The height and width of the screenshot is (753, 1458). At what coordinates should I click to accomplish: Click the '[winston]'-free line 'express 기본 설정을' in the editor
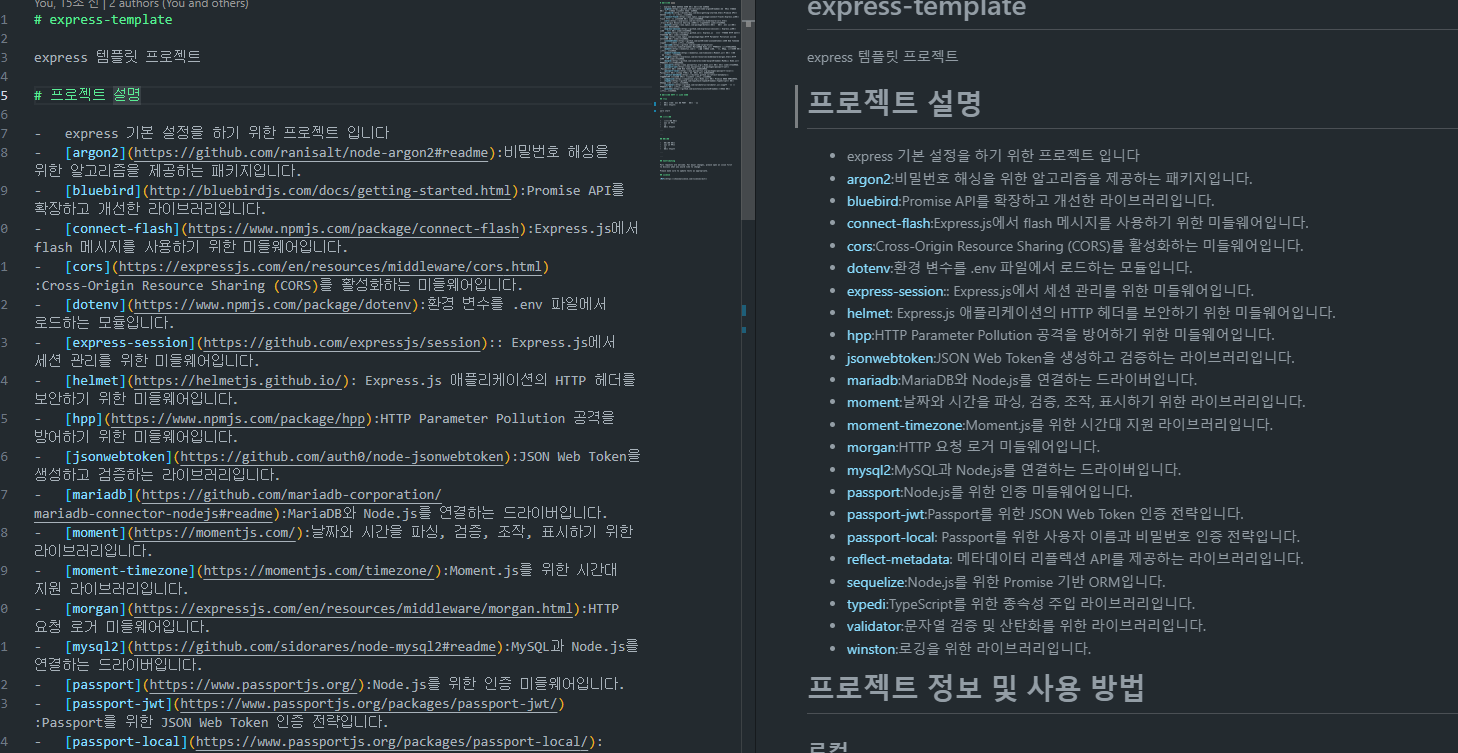[x=227, y=133]
